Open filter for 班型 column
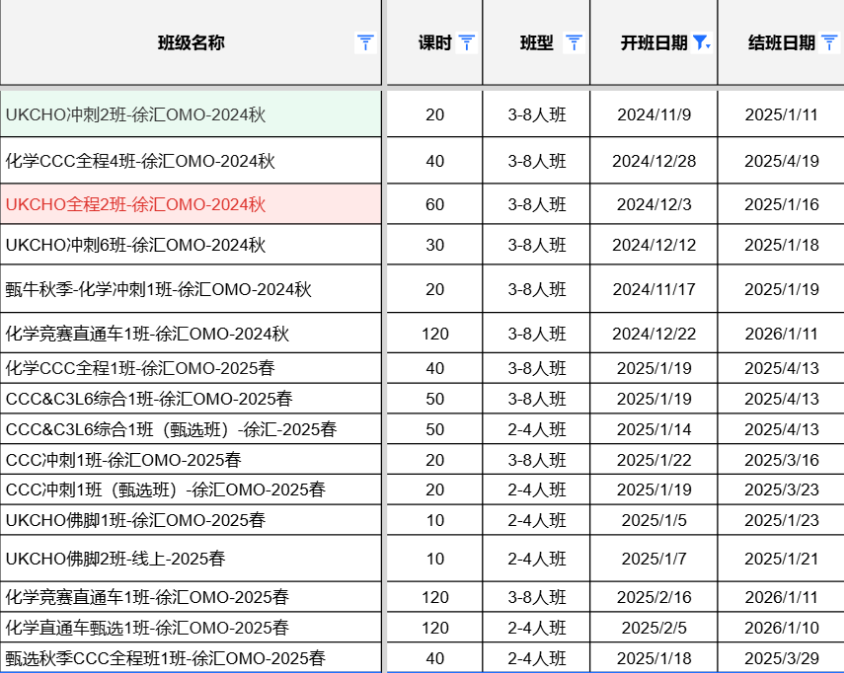Screen dimensions: 844x673 click(x=574, y=43)
